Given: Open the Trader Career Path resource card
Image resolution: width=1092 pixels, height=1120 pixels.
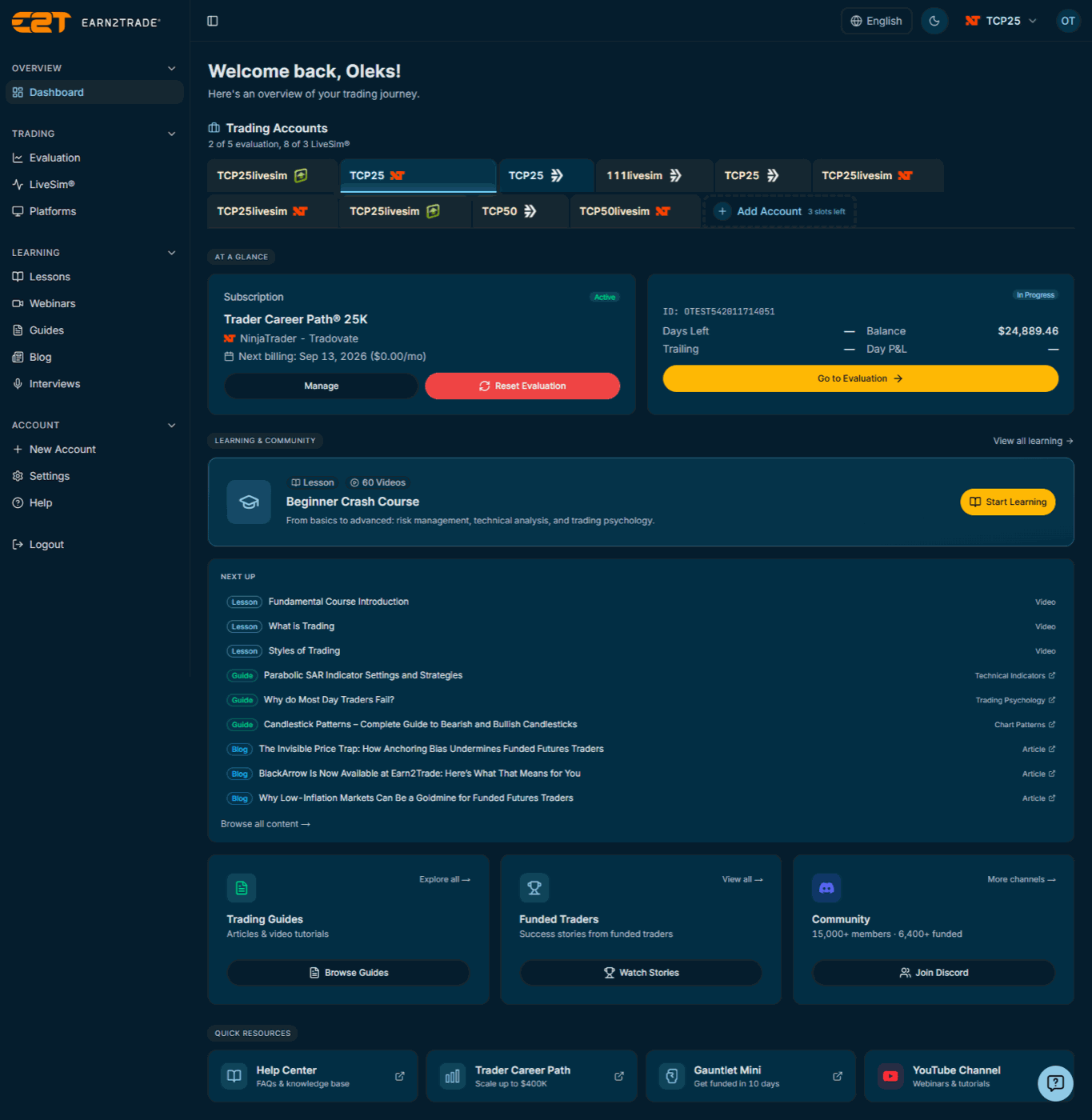Looking at the screenshot, I should click(531, 1076).
